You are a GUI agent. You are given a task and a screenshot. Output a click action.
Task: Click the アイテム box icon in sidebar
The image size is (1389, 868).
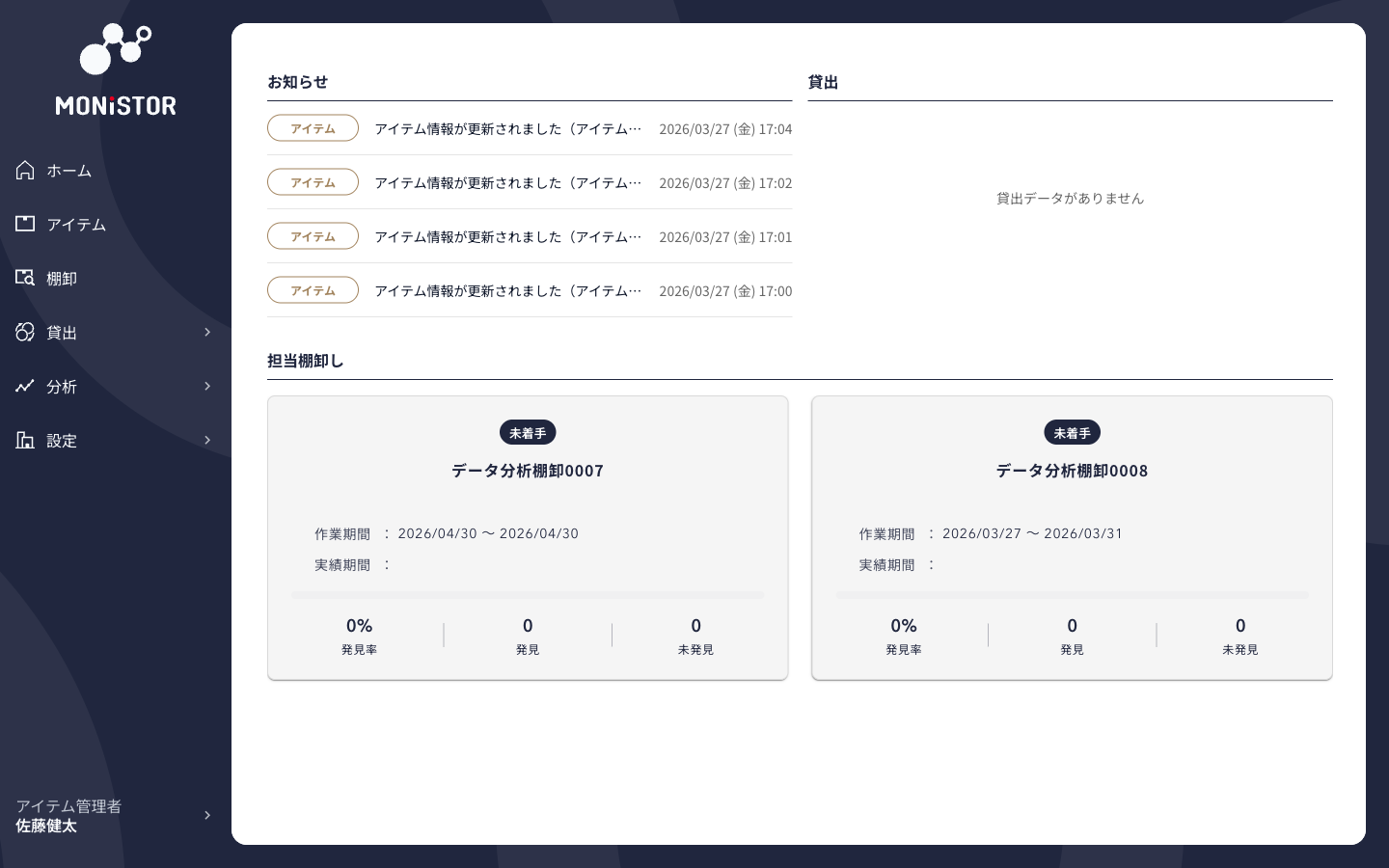(25, 224)
